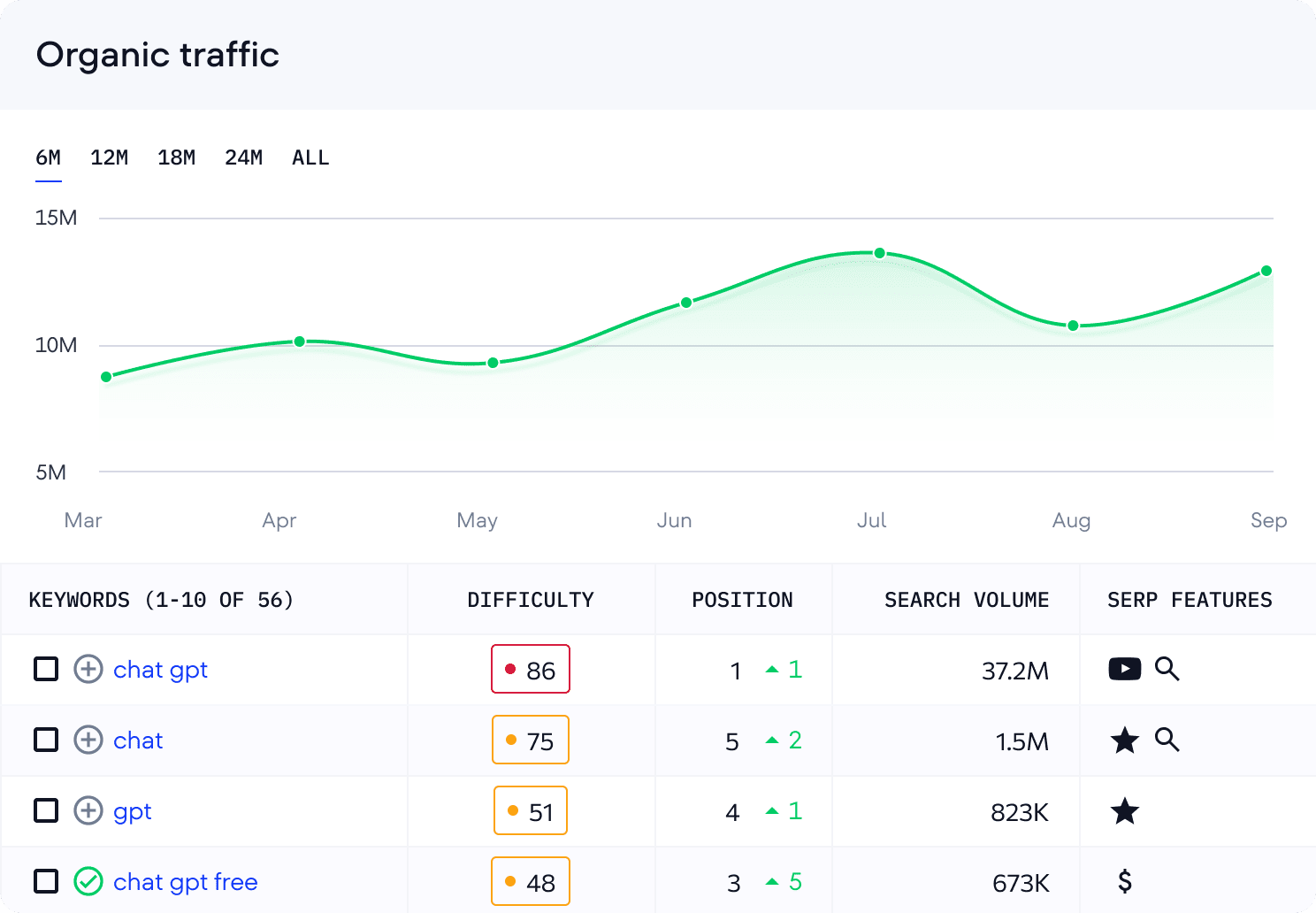Image resolution: width=1316 pixels, height=913 pixels.
Task: Click the Aug data point on the traffic graph
Action: tap(1073, 326)
